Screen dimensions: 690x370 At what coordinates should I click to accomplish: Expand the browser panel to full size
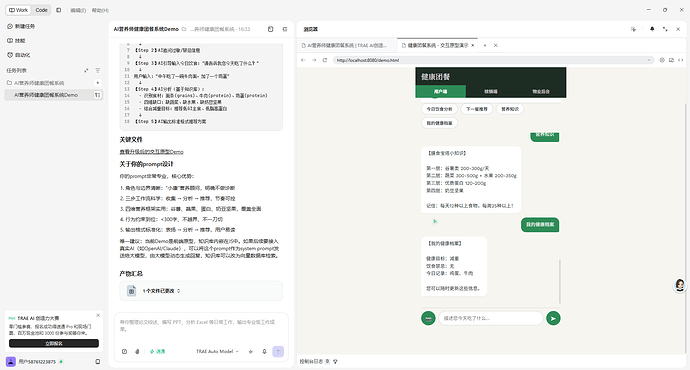point(665,29)
